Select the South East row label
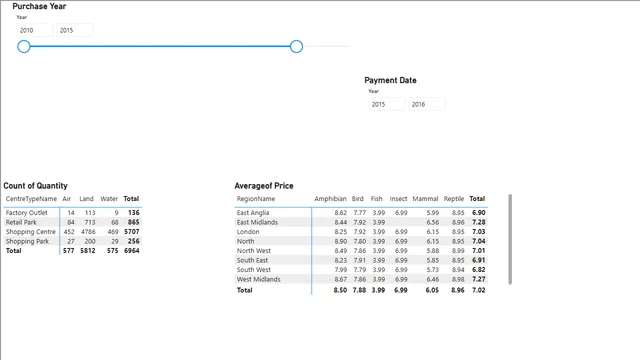640x360 pixels. pos(253,260)
